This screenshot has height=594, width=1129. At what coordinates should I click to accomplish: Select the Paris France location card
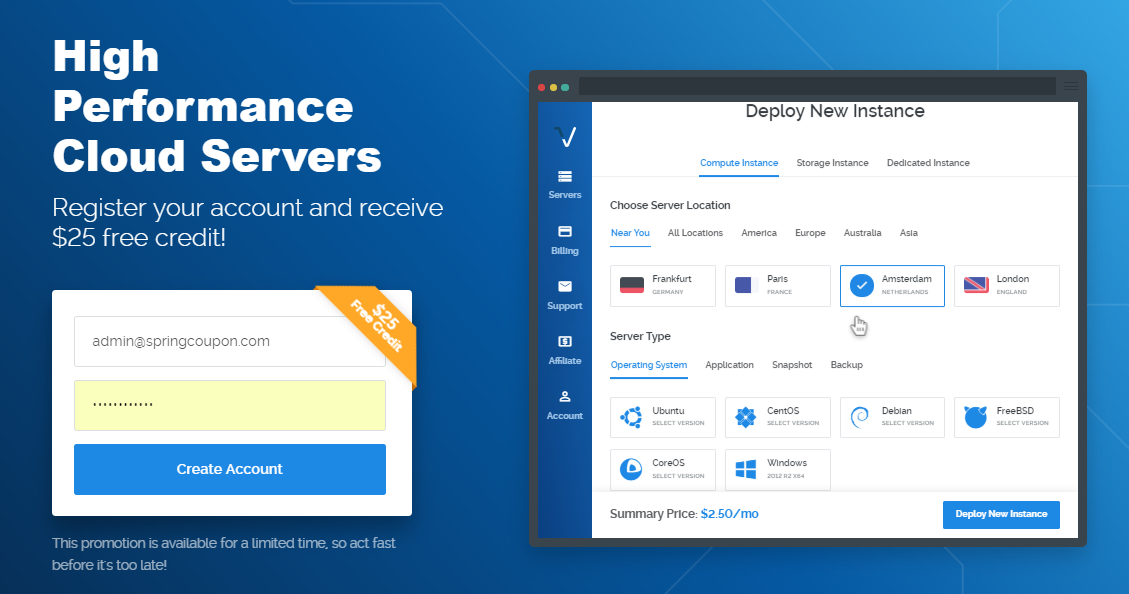pyautogui.click(x=778, y=286)
